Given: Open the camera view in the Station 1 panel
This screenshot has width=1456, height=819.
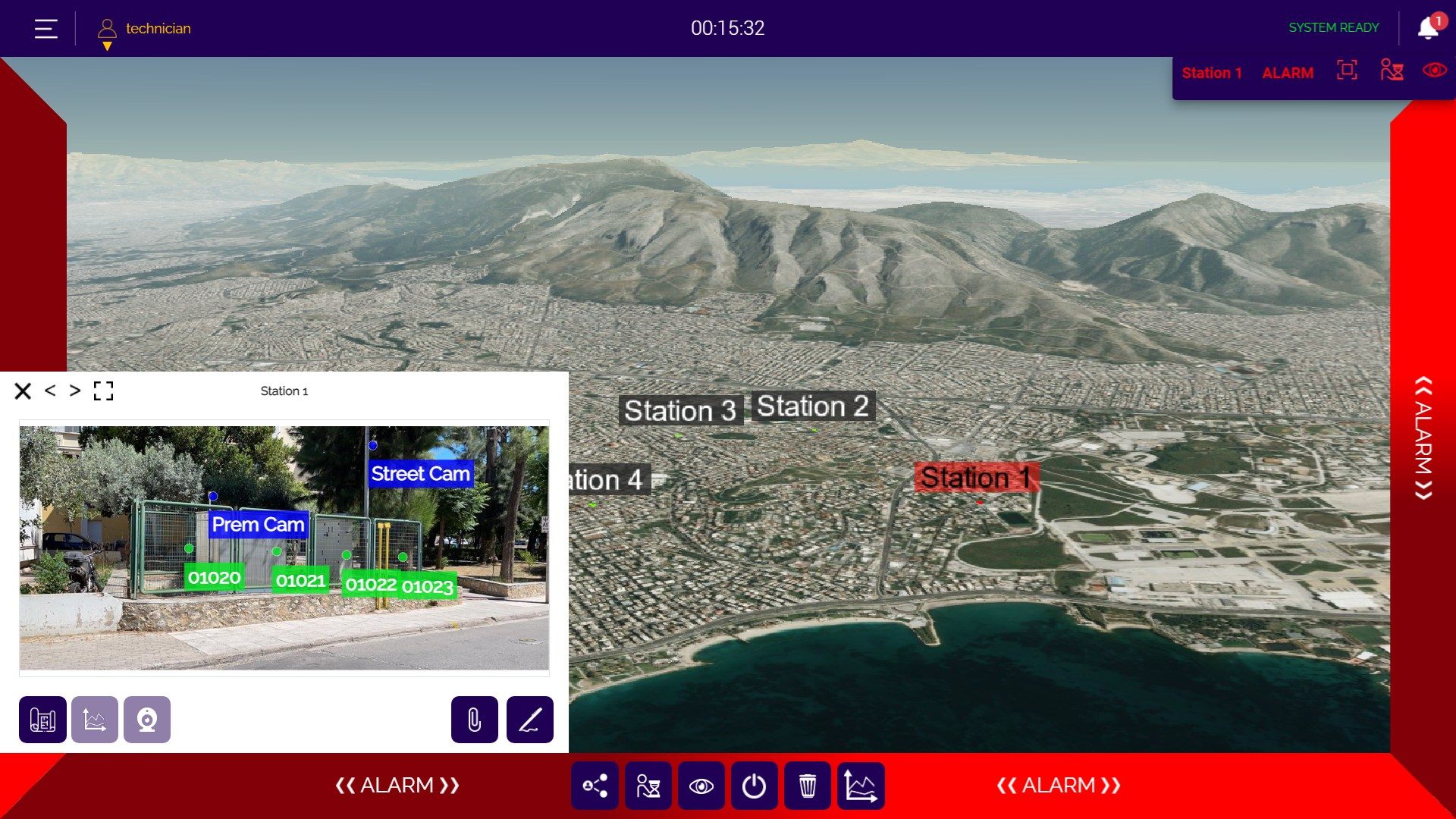Looking at the screenshot, I should [147, 720].
